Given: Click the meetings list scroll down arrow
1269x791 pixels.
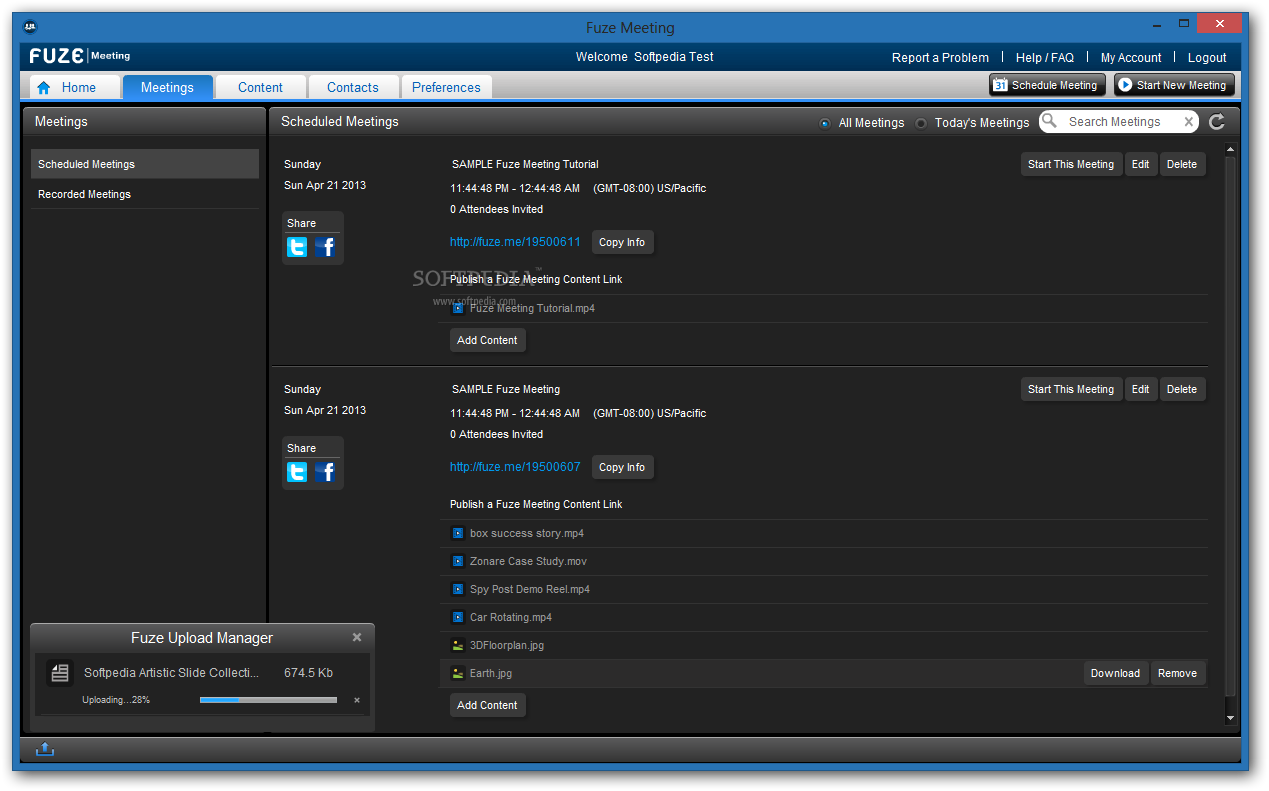Looking at the screenshot, I should pyautogui.click(x=1230, y=718).
